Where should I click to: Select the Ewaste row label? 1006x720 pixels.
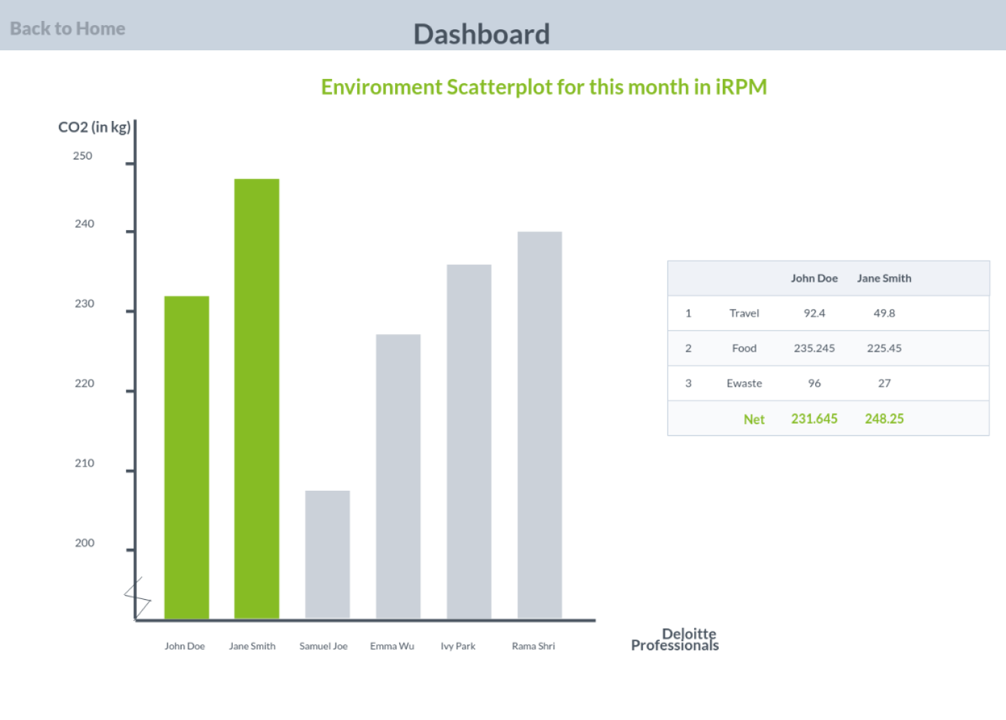point(744,383)
